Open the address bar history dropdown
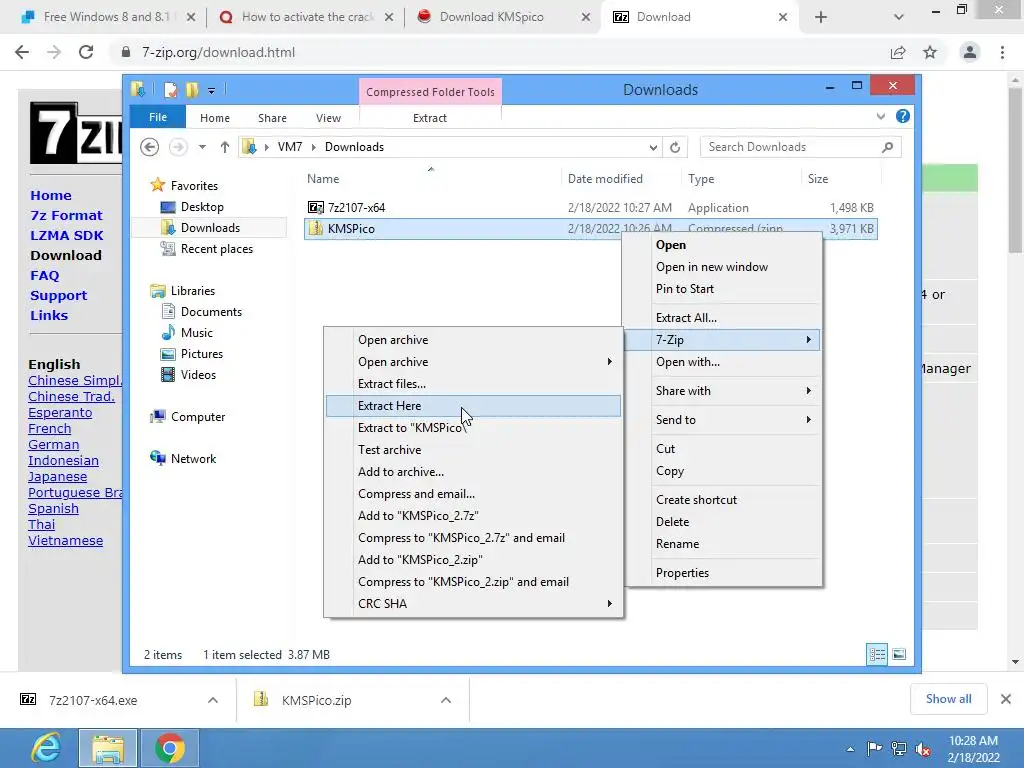Viewport: 1024px width, 768px height. pos(653,148)
